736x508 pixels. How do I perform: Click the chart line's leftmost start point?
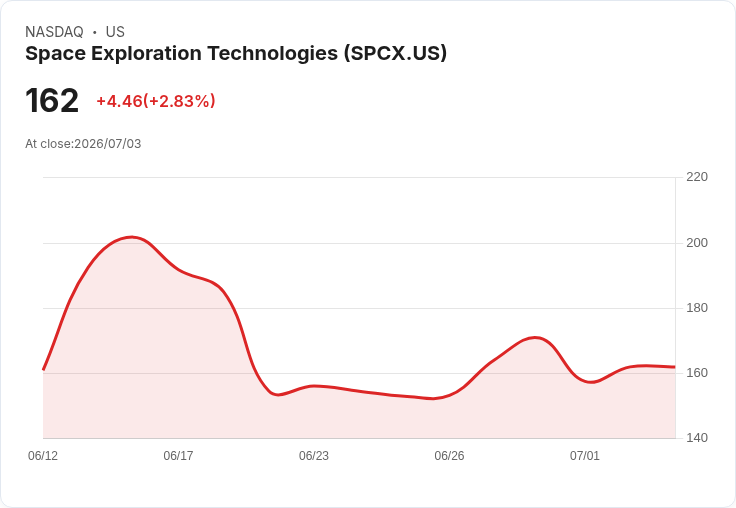point(43,370)
